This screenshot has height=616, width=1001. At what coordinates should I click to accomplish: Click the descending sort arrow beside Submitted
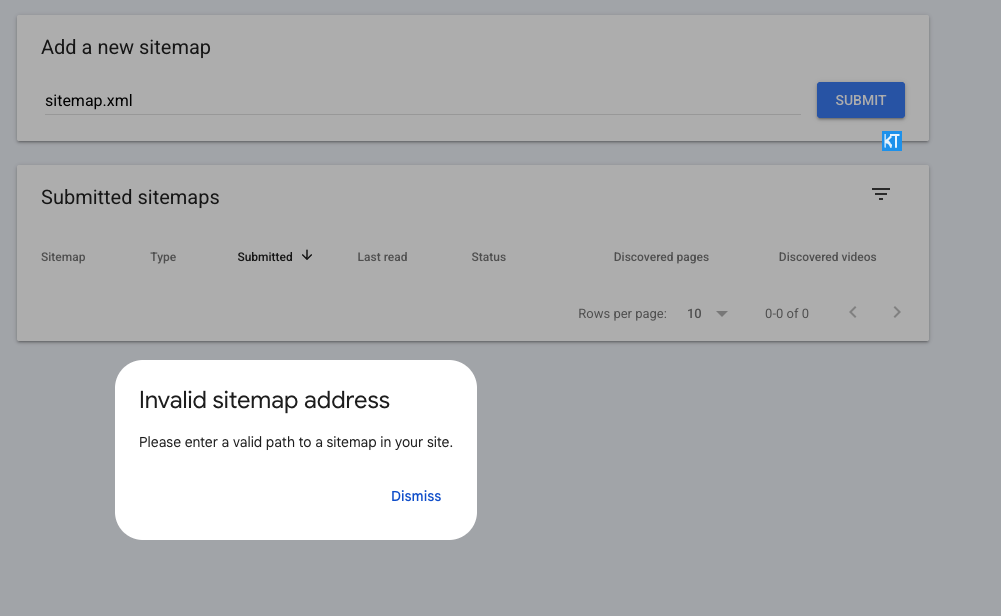[307, 255]
